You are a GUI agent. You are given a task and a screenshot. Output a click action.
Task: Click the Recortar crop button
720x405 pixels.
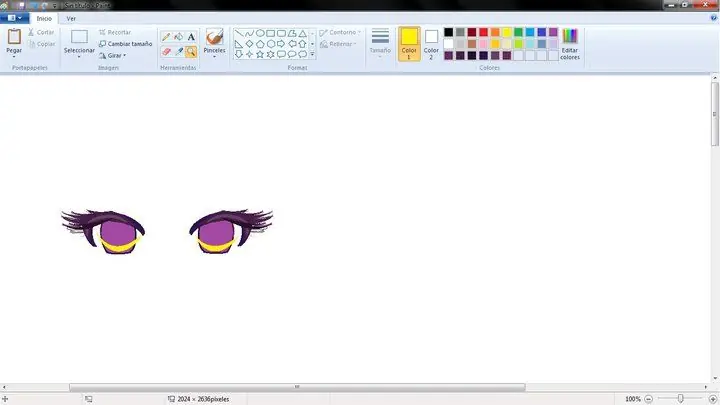pos(115,32)
